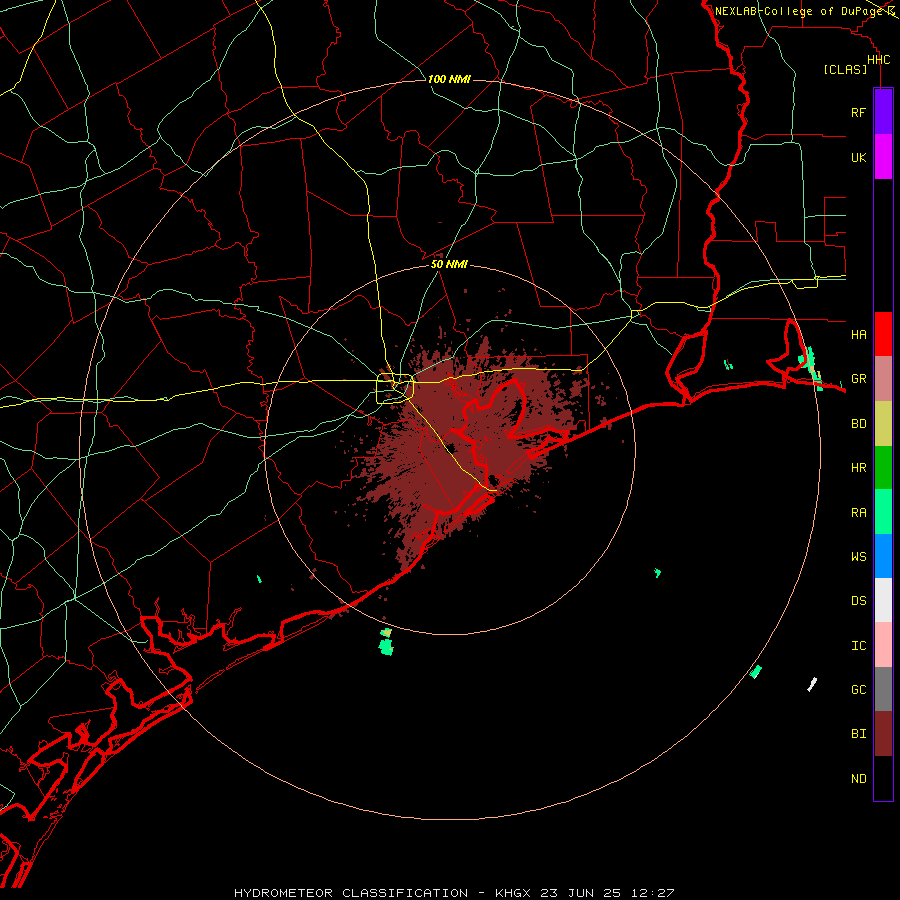Click the "[CLAS]" units label
The image size is (900, 900).
click(845, 70)
